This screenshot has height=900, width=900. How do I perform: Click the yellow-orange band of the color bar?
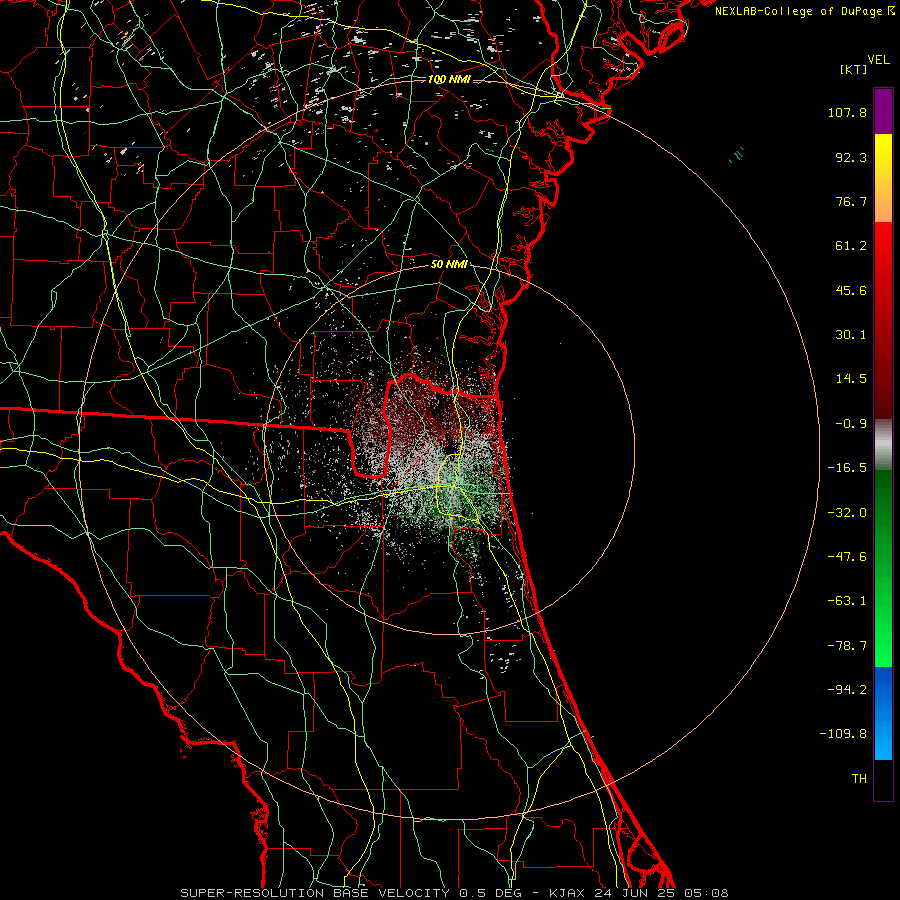[883, 178]
